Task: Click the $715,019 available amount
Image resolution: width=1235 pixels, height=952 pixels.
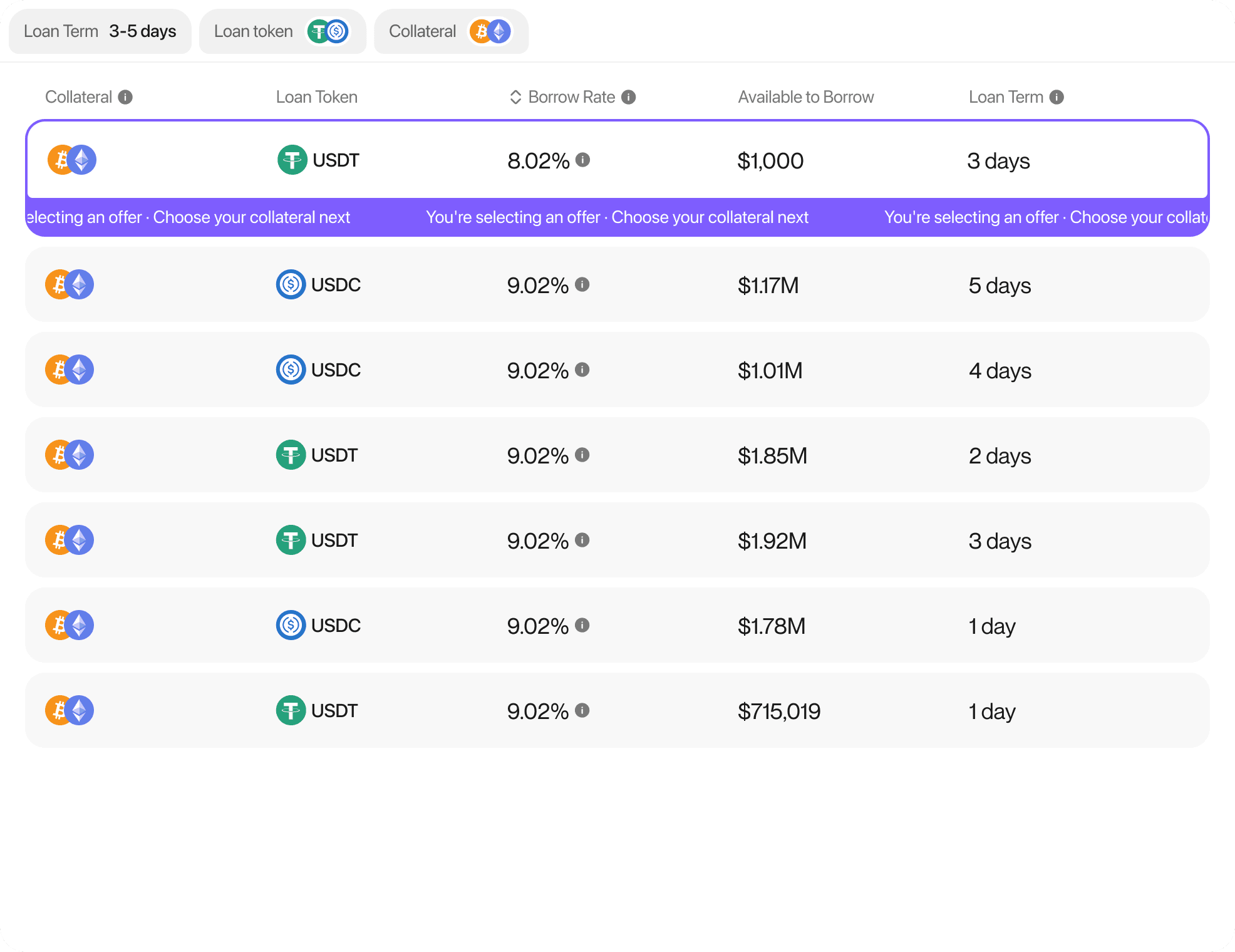Action: tap(779, 711)
